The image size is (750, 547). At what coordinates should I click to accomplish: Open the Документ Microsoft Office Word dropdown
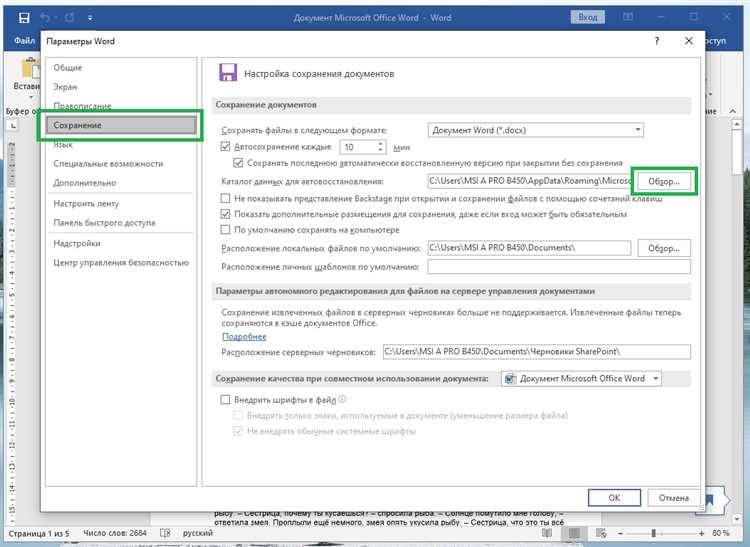(x=581, y=378)
